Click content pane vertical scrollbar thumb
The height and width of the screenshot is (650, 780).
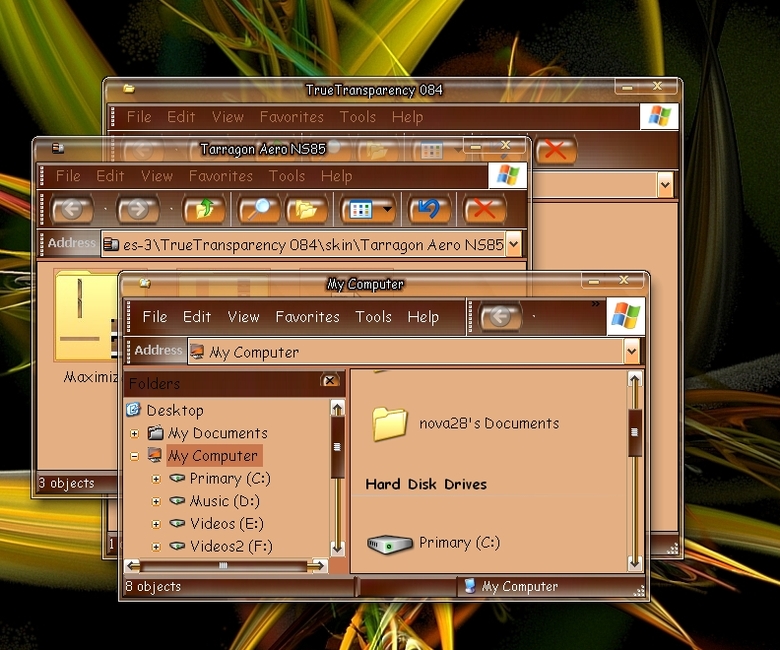[x=635, y=432]
